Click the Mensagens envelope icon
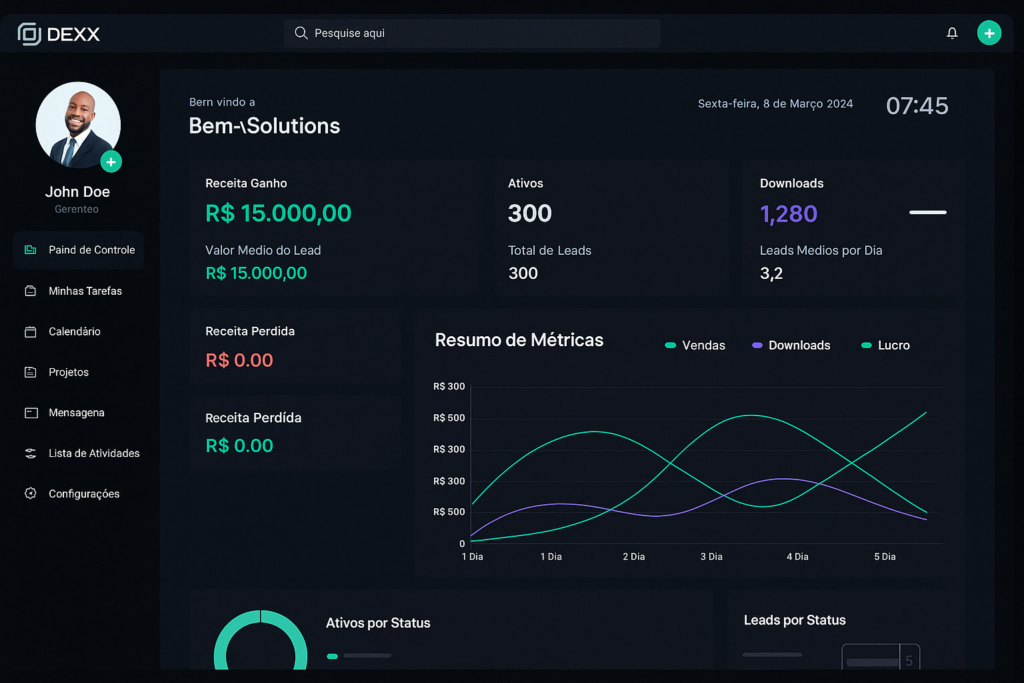 [x=30, y=413]
